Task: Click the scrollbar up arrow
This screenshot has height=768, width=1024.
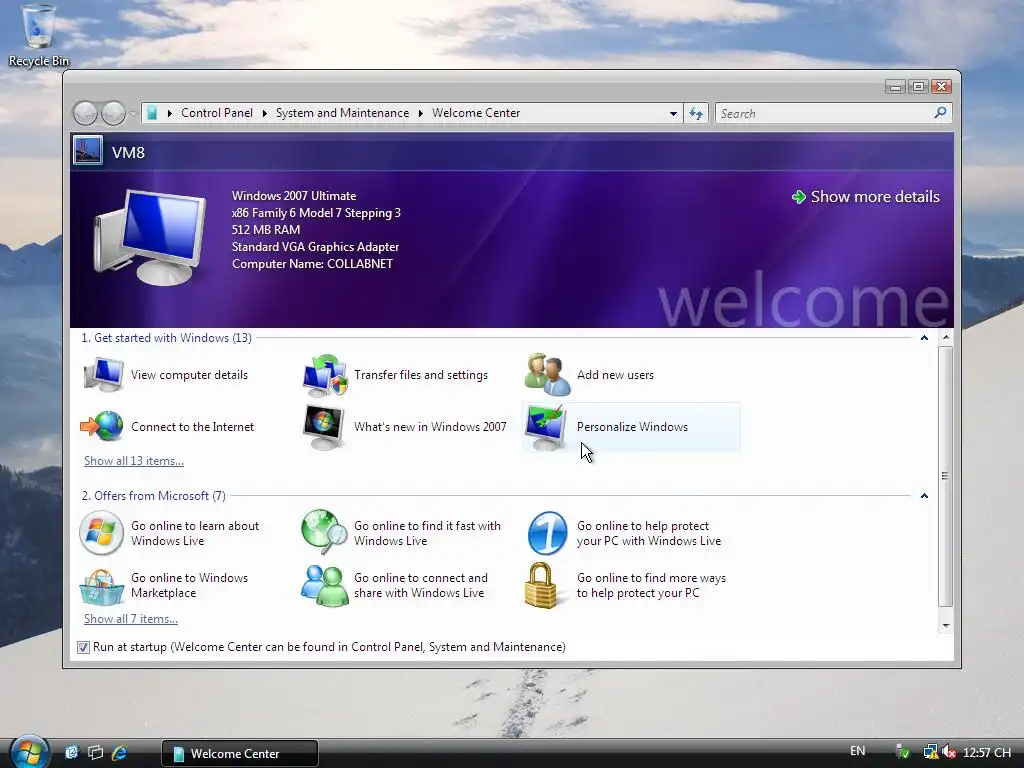Action: point(946,338)
